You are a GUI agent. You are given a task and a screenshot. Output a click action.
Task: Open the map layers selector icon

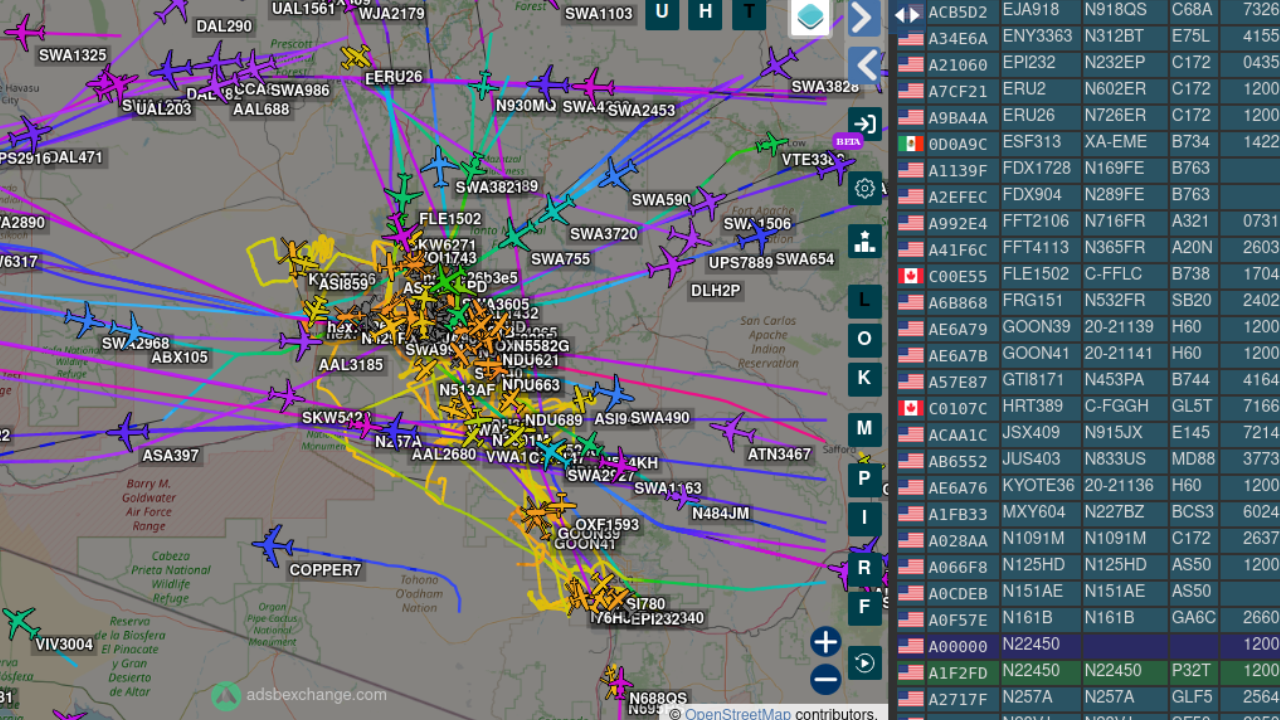pyautogui.click(x=810, y=16)
